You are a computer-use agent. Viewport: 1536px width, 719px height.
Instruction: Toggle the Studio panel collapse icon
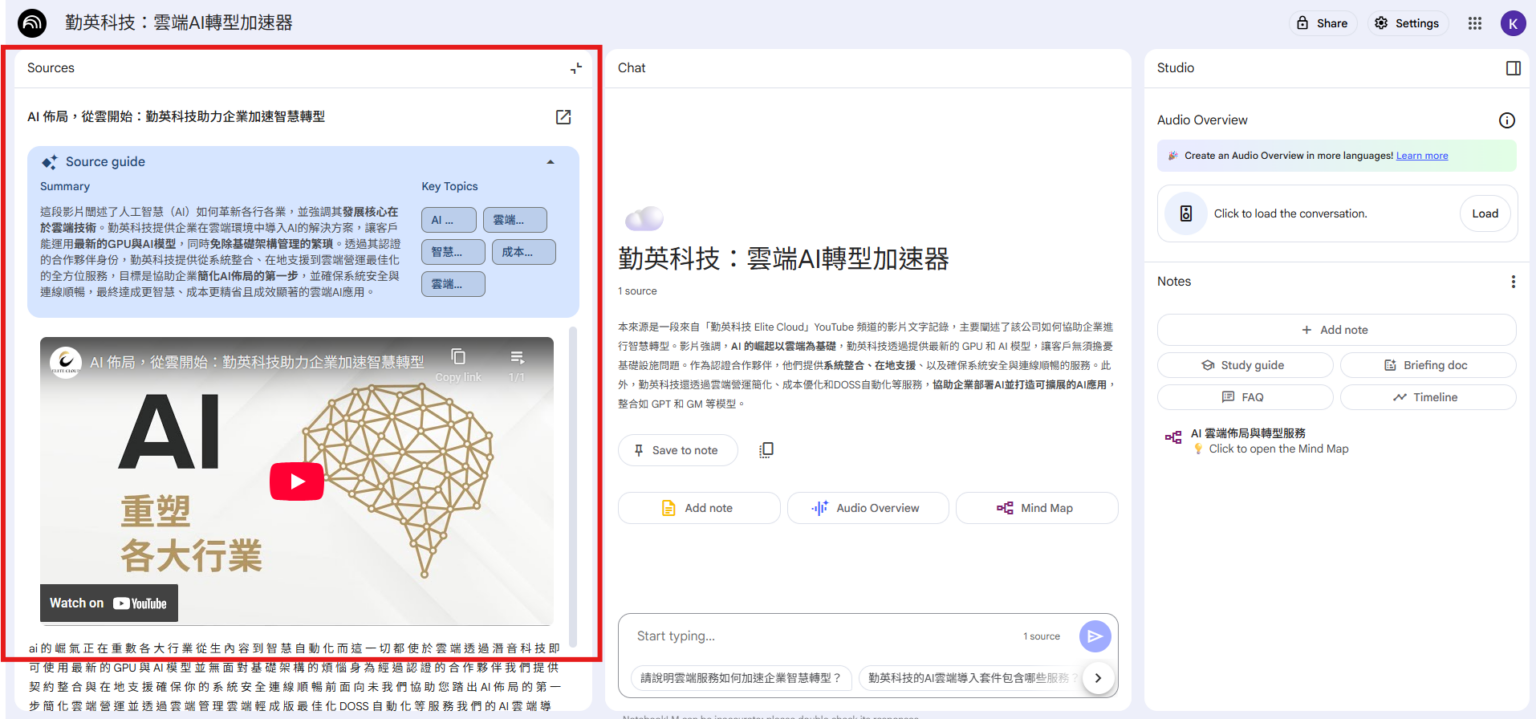click(1513, 68)
